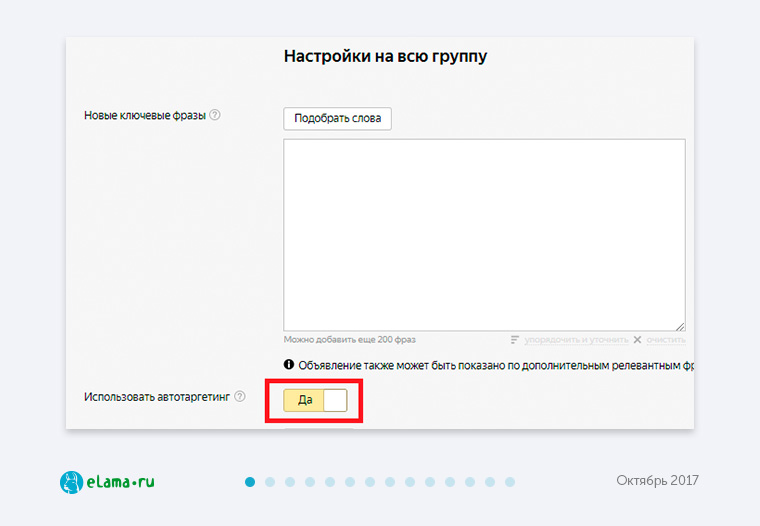Select the fifth slide pagination dot
Image resolution: width=760 pixels, height=526 pixels.
coord(330,482)
